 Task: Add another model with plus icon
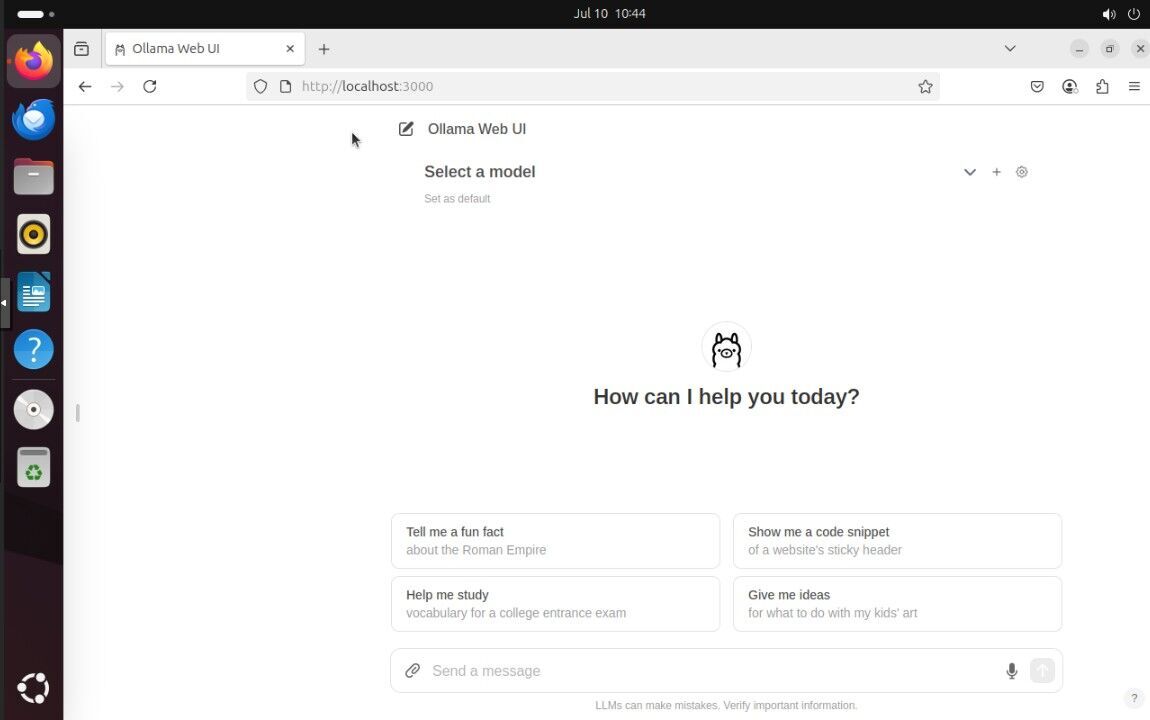996,172
